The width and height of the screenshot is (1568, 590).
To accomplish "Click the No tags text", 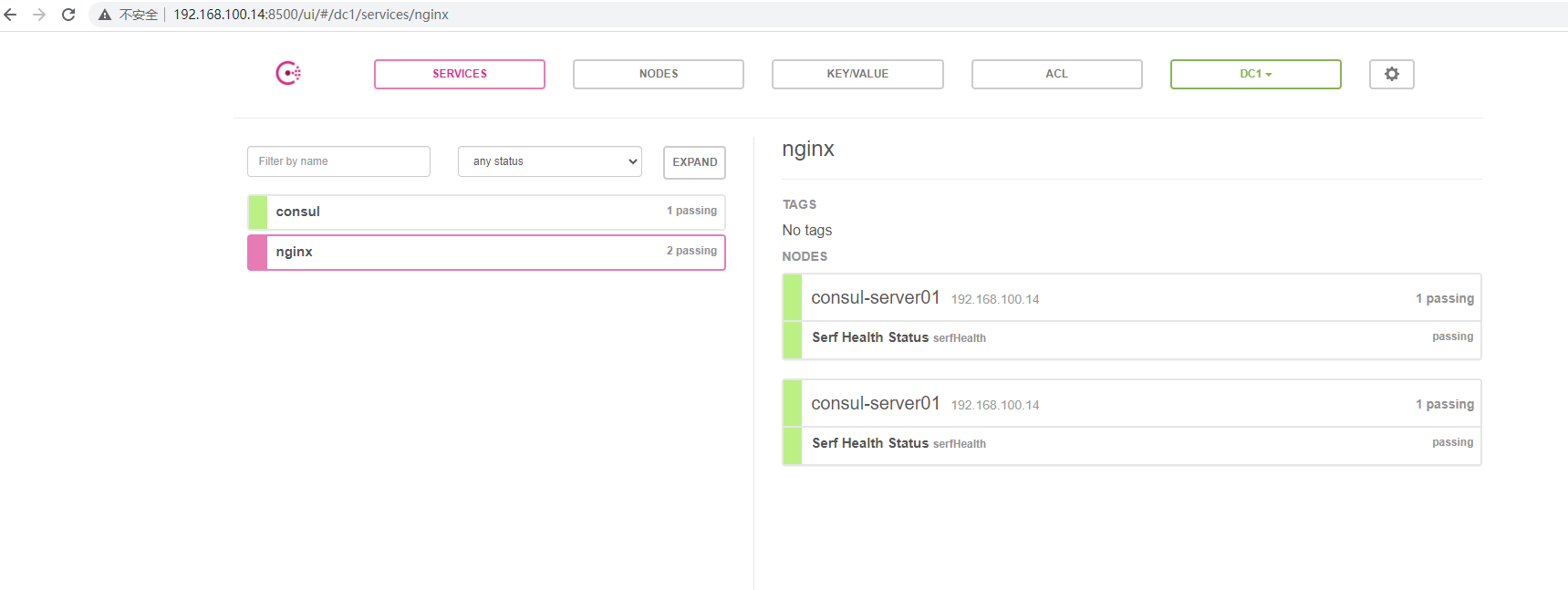I will 807,230.
